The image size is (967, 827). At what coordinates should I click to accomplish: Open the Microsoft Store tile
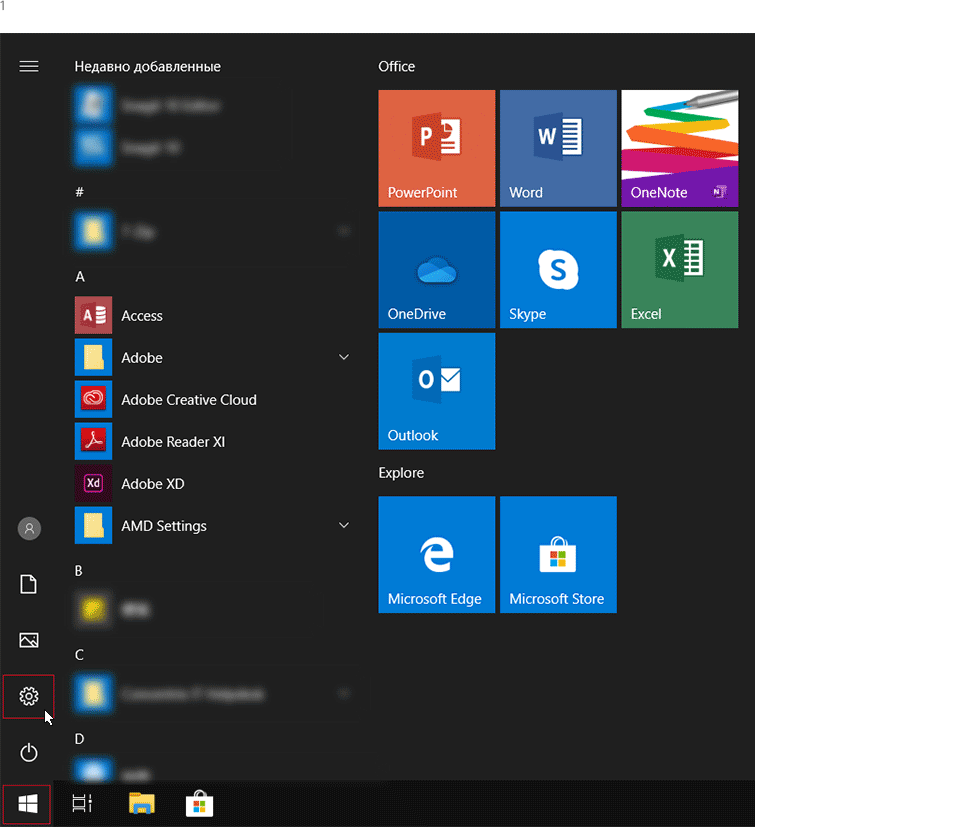pyautogui.click(x=558, y=554)
